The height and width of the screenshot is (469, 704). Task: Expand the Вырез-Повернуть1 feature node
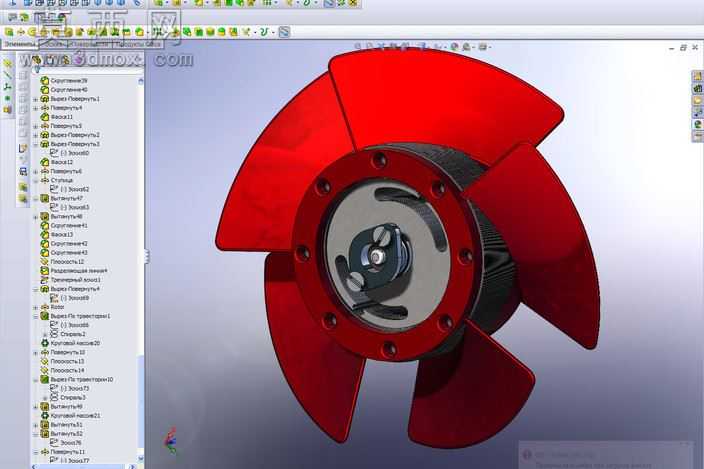click(36, 99)
